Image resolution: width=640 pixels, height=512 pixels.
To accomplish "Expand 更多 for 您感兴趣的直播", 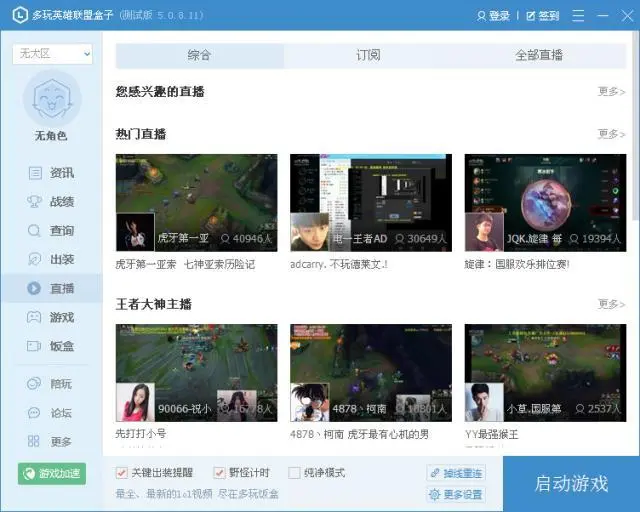I will coord(611,91).
